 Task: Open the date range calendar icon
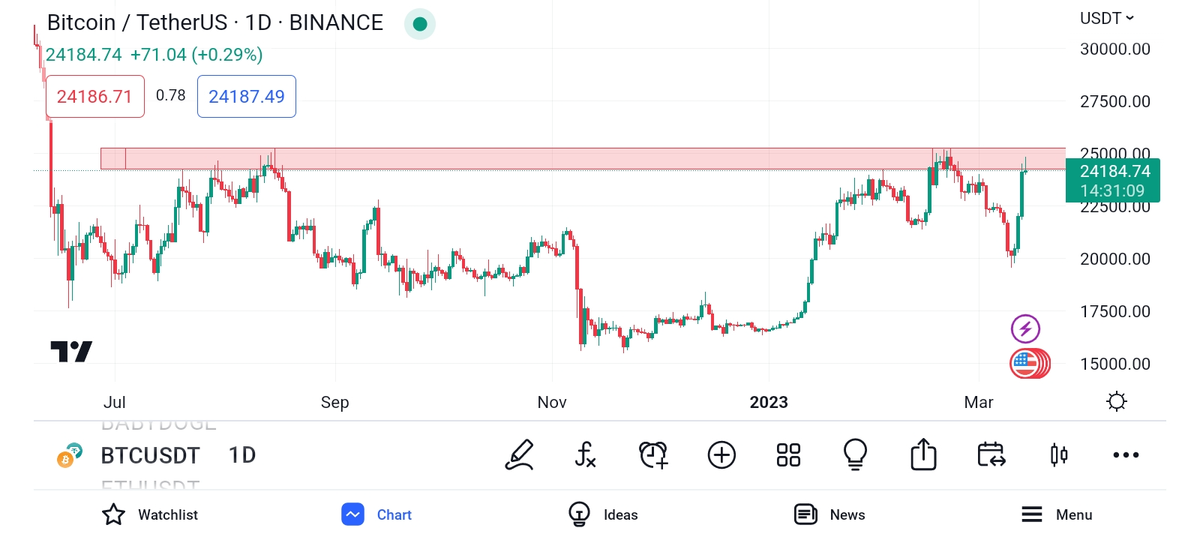(x=991, y=455)
